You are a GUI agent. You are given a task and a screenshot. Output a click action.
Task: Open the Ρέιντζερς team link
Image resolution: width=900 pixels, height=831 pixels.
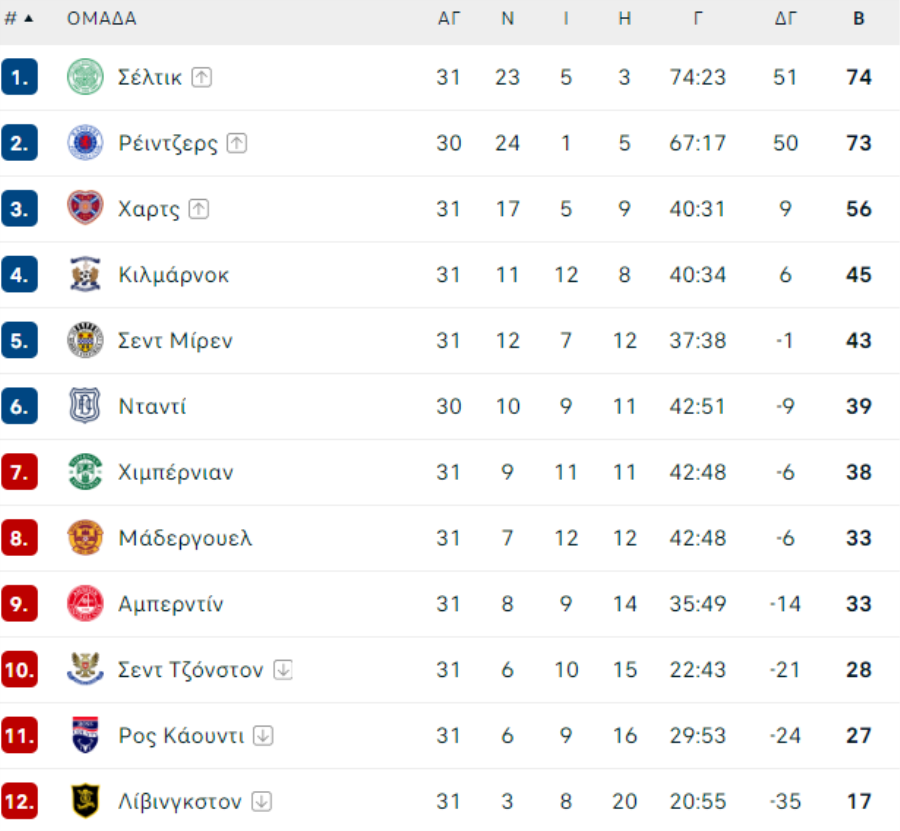pos(168,143)
